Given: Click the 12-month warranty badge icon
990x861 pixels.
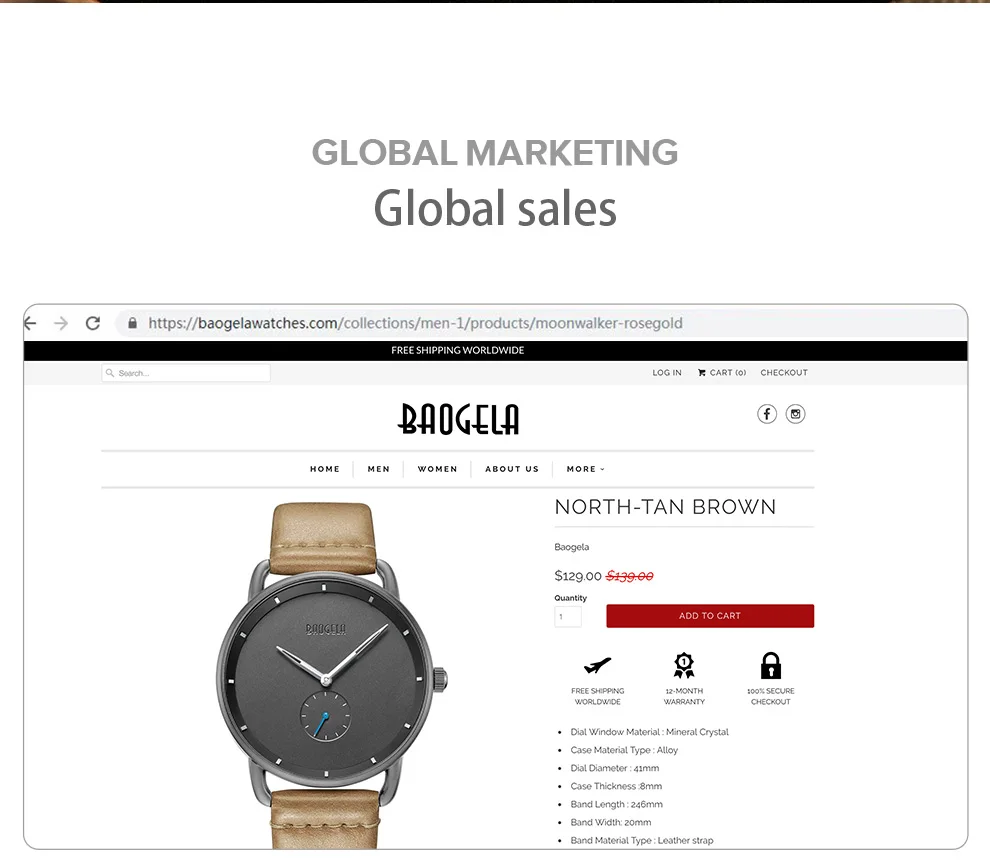Looking at the screenshot, I should coord(684,665).
